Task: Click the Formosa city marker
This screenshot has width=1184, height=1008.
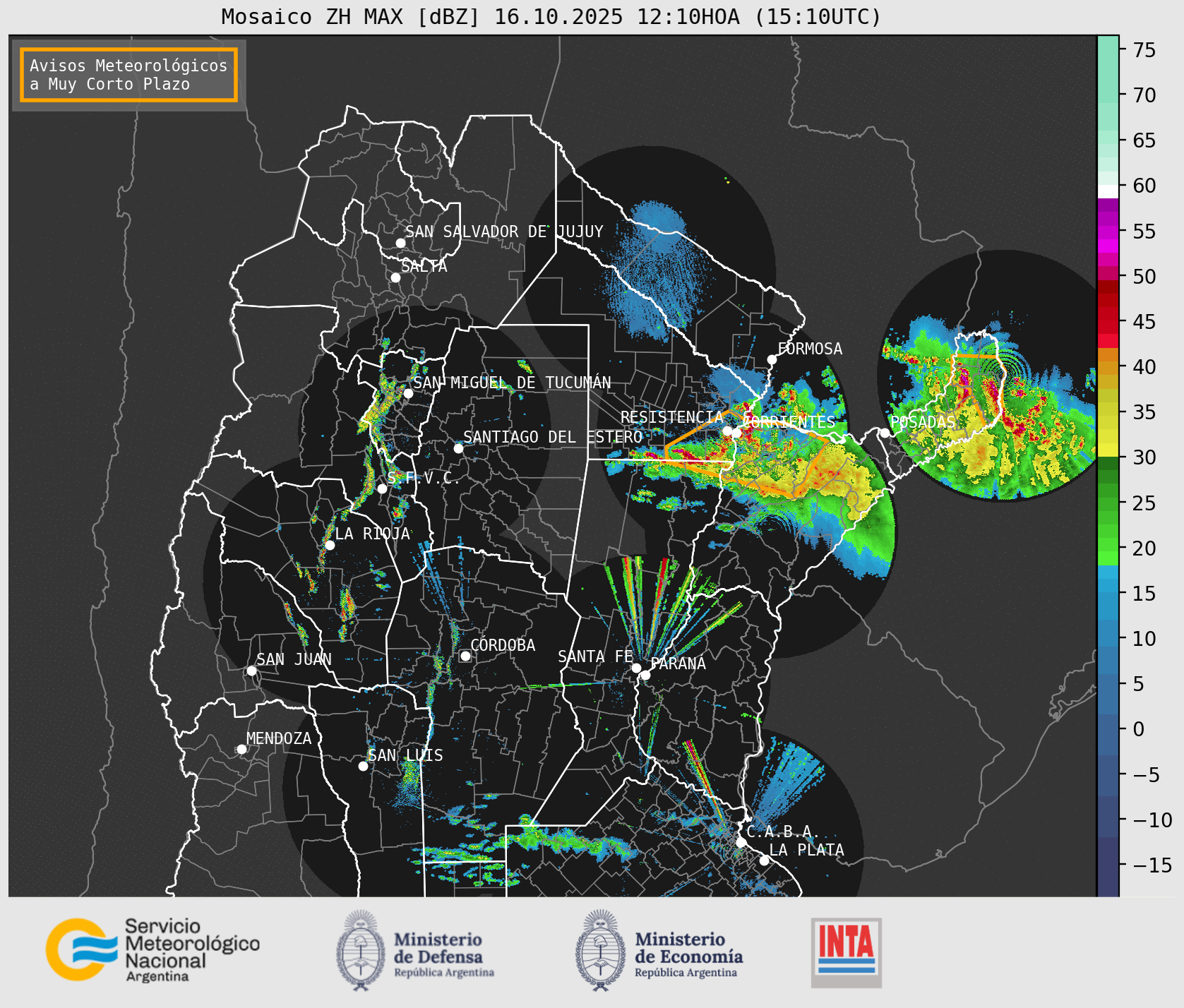Action: click(772, 359)
